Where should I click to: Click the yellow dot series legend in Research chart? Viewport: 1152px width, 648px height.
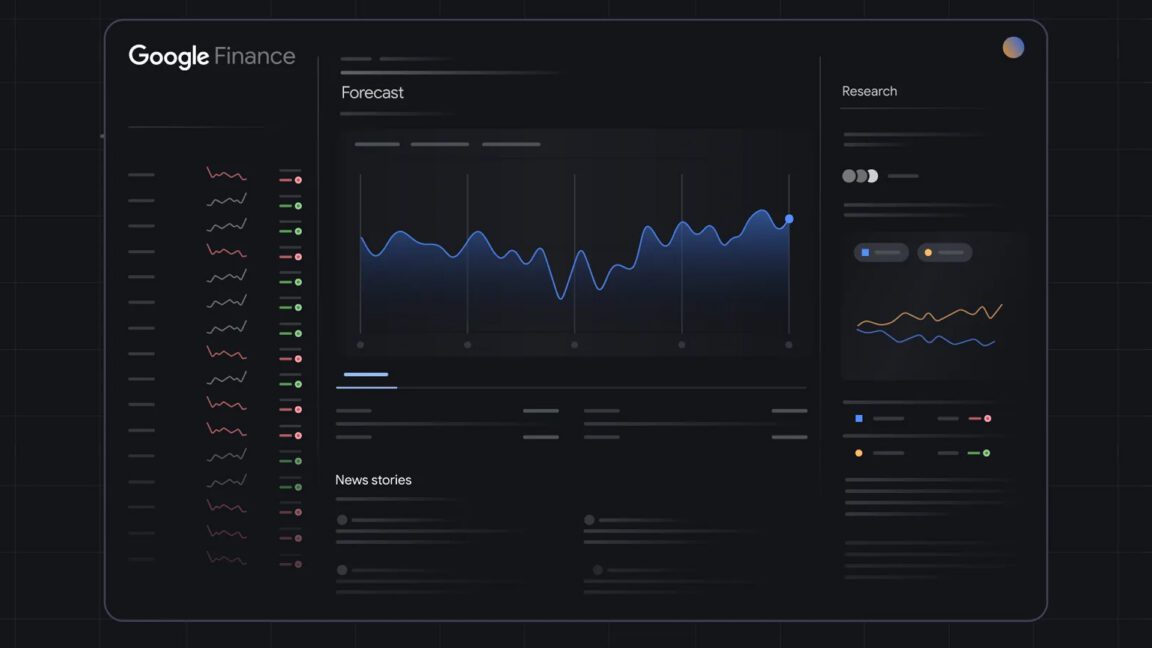click(944, 252)
